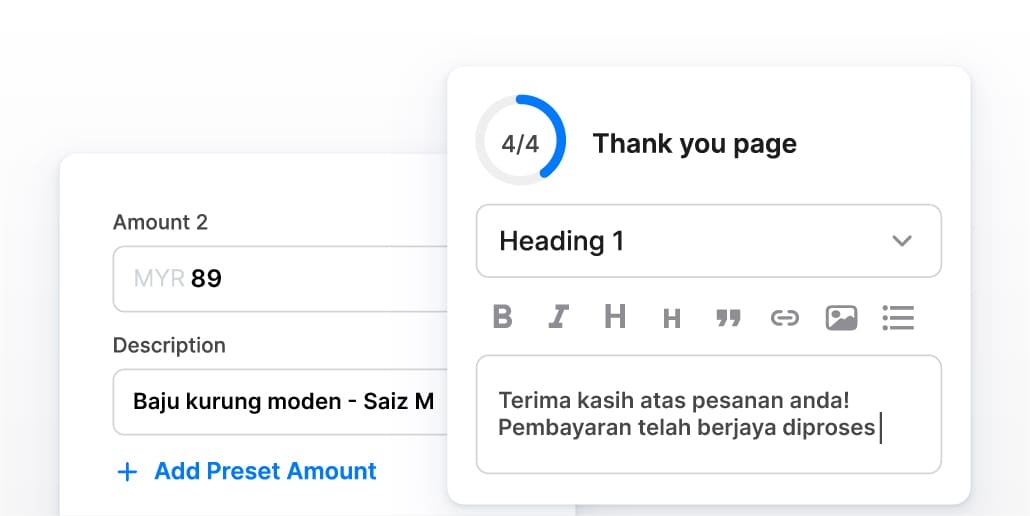Insert a blockquote with the quote icon
This screenshot has width=1030, height=516.
tap(728, 318)
